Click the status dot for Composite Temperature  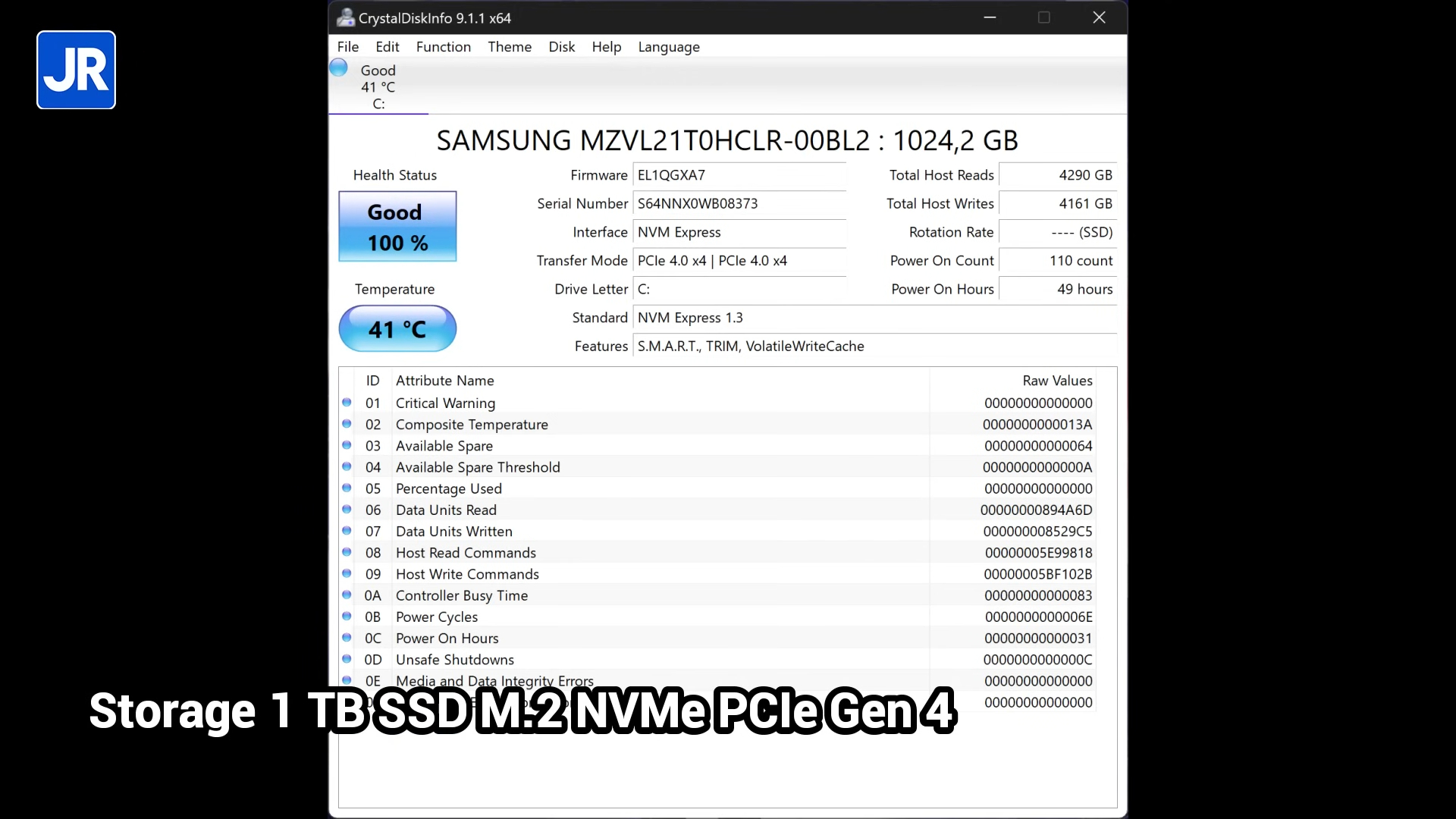click(x=347, y=424)
